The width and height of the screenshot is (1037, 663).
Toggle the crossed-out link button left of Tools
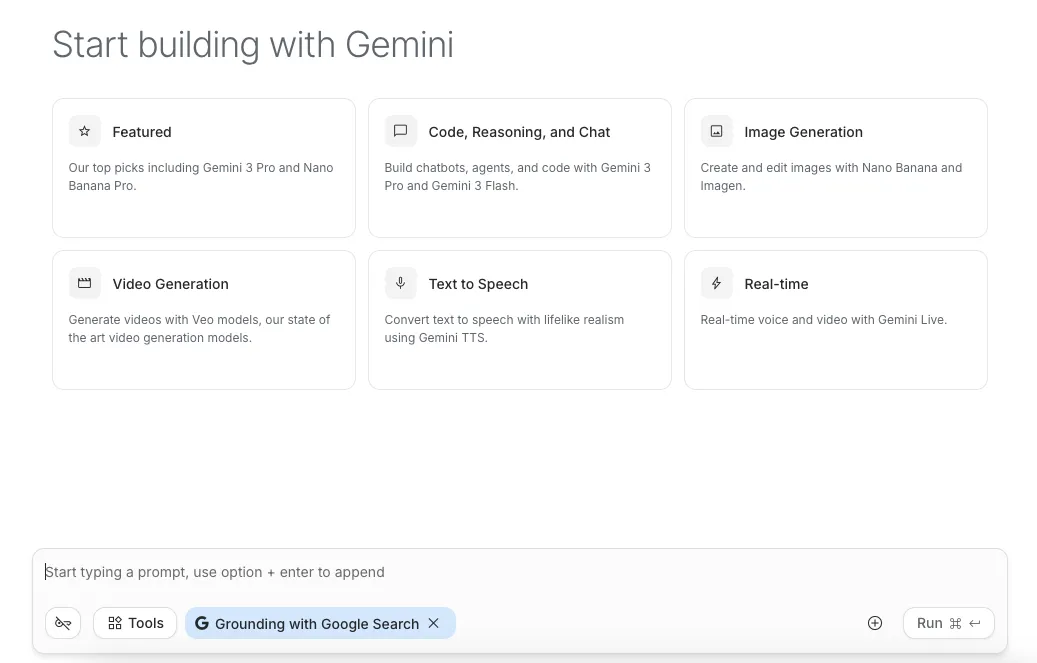pyautogui.click(x=63, y=623)
